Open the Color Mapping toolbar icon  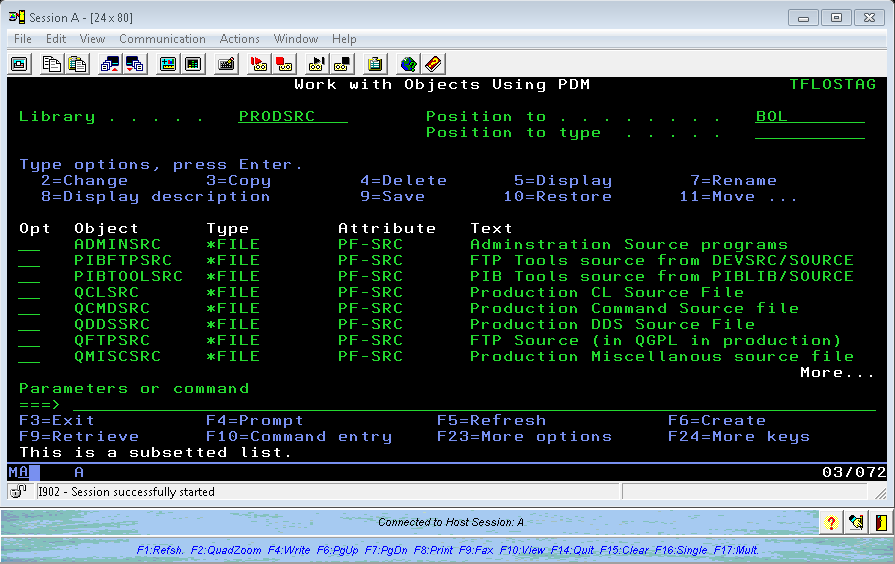[193, 64]
